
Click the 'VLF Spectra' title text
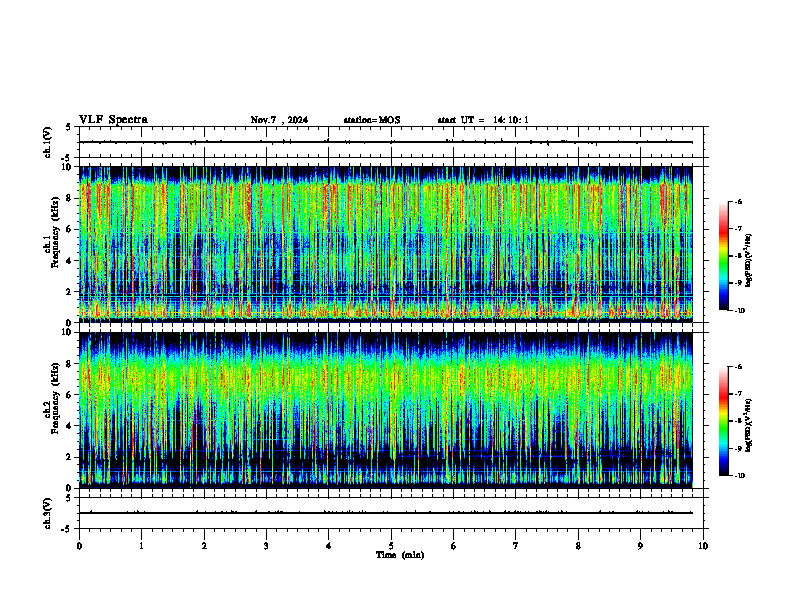pyautogui.click(x=113, y=120)
